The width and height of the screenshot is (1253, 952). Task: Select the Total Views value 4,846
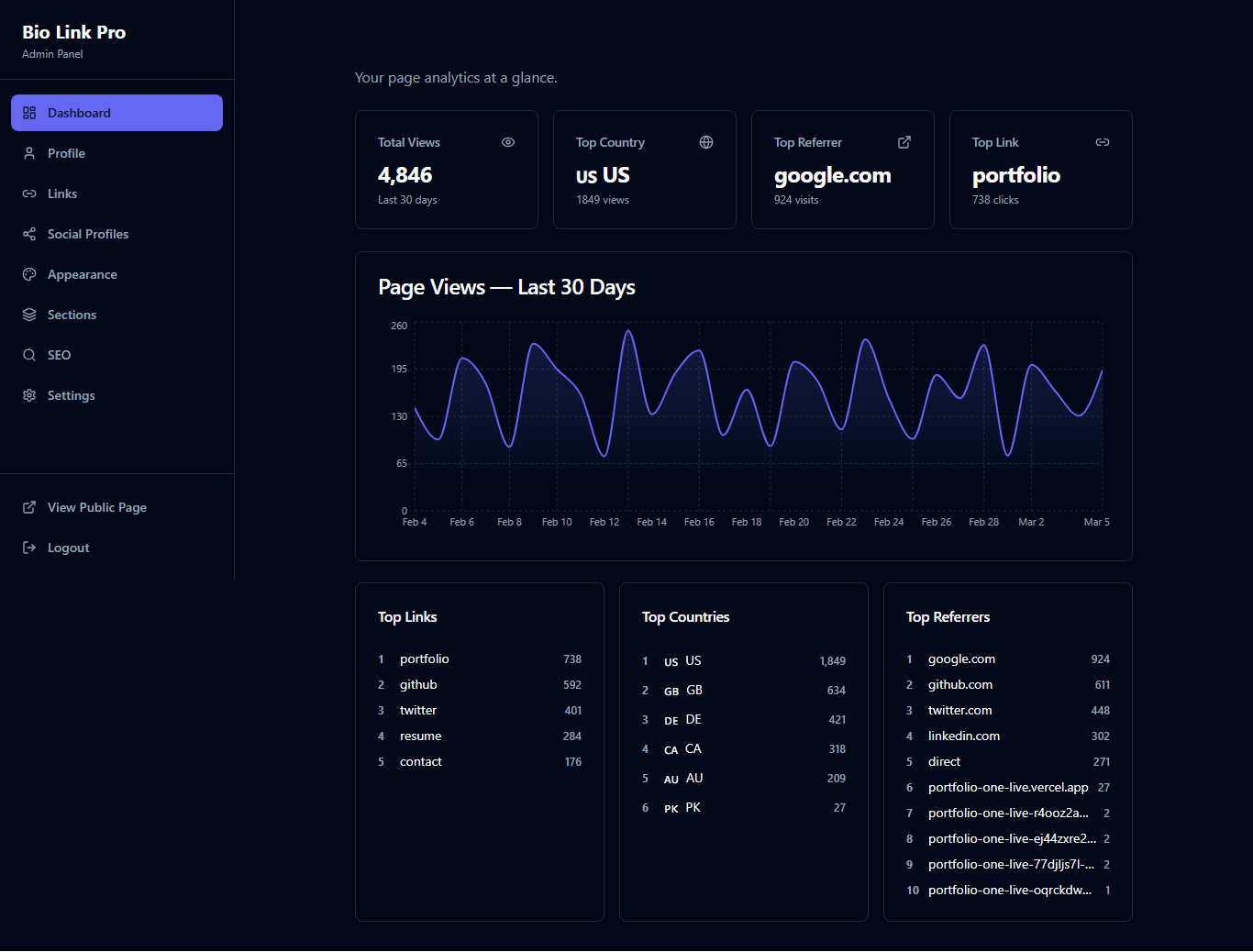click(x=405, y=175)
